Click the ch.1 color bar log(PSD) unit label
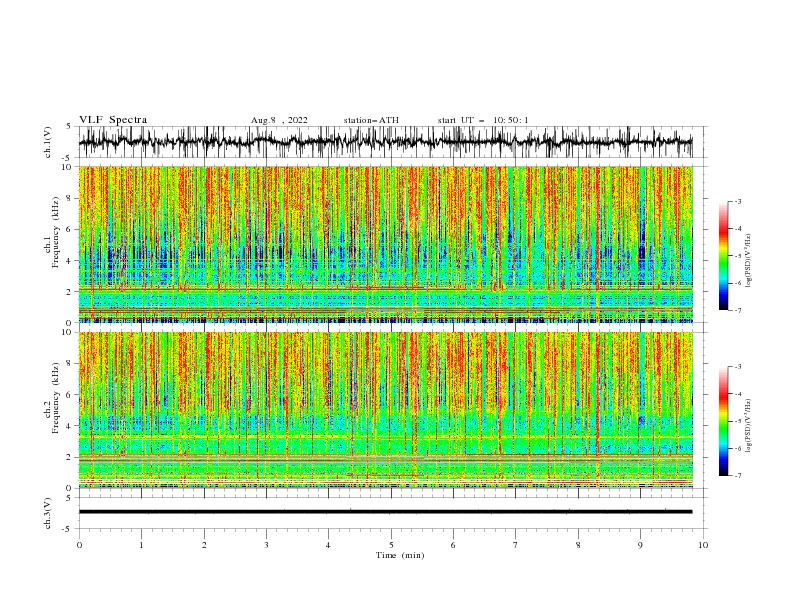 point(749,261)
